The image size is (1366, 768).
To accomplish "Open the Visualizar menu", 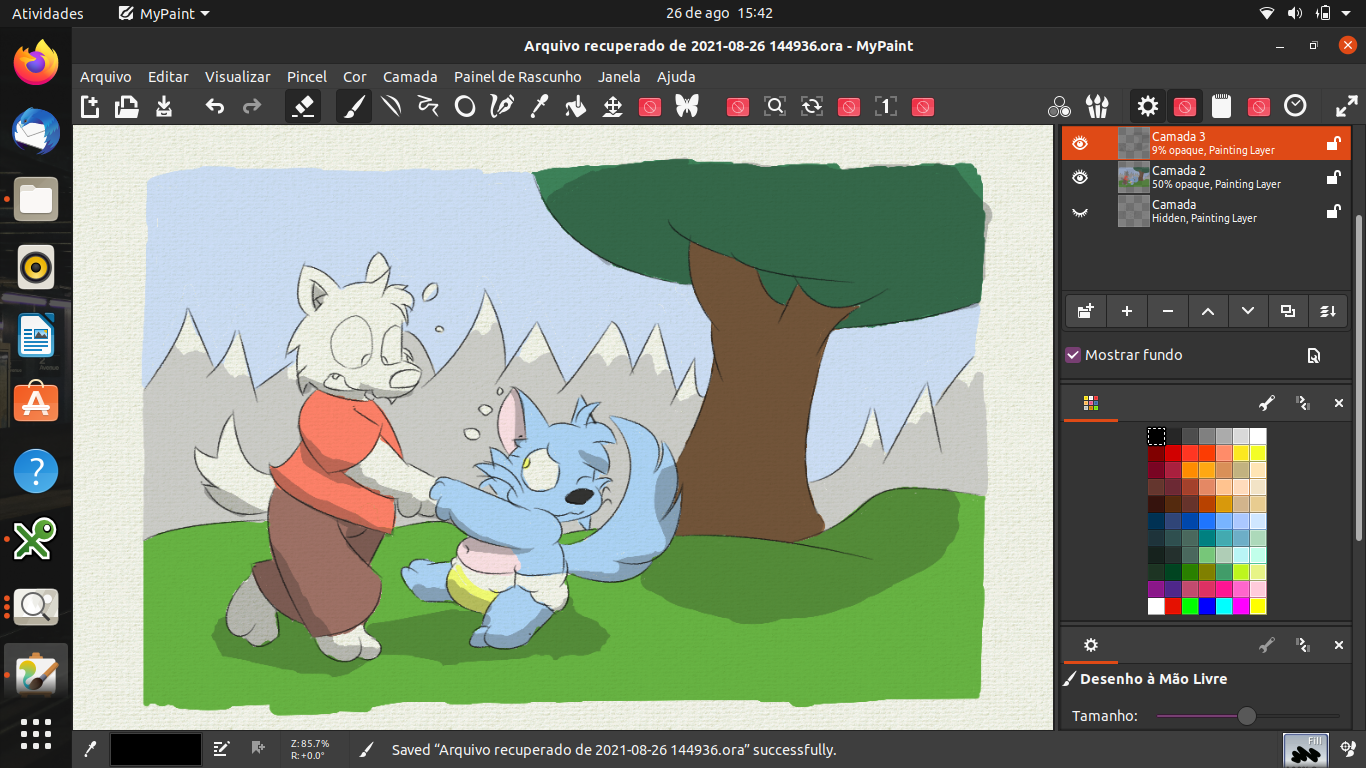I will [238, 77].
